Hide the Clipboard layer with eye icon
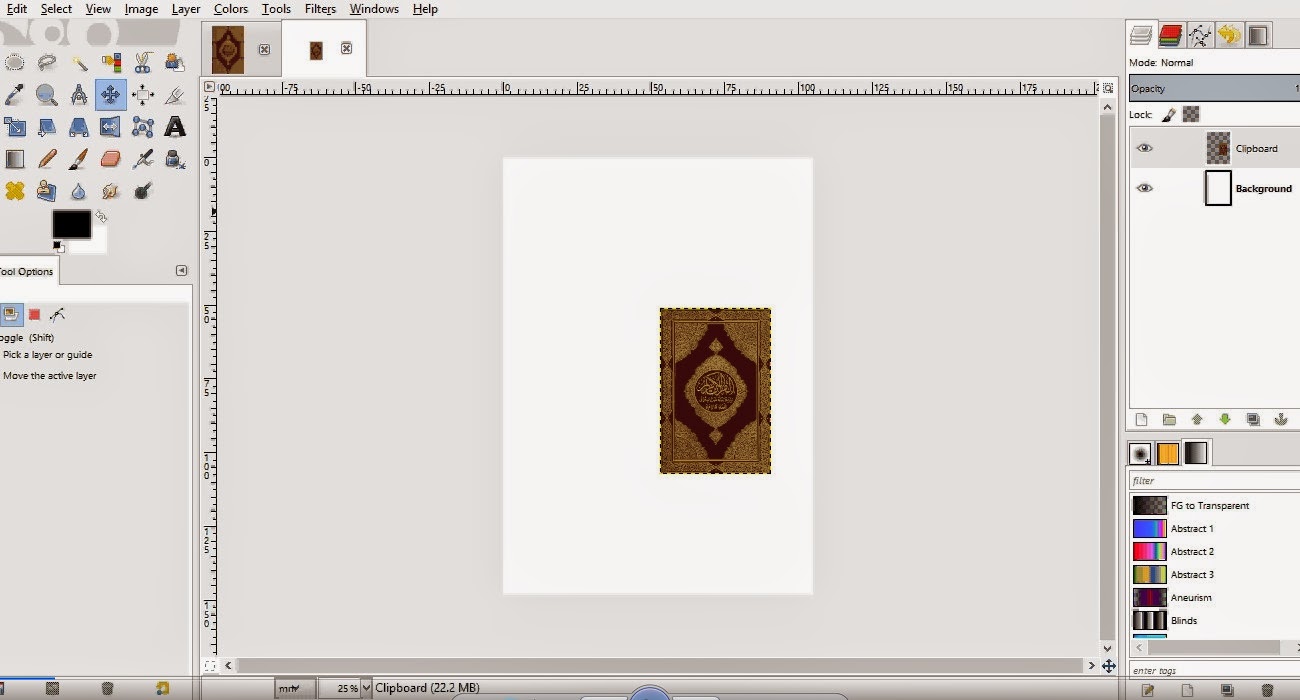 (x=1145, y=148)
